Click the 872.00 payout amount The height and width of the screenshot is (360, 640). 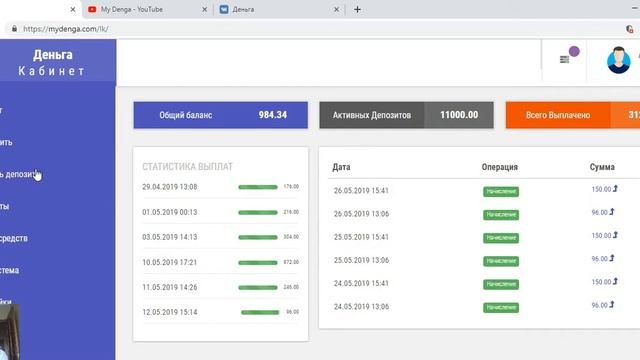click(x=291, y=262)
